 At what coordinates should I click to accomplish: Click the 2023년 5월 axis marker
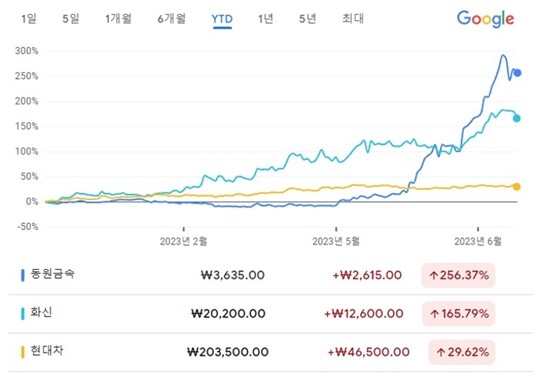[x=336, y=241]
